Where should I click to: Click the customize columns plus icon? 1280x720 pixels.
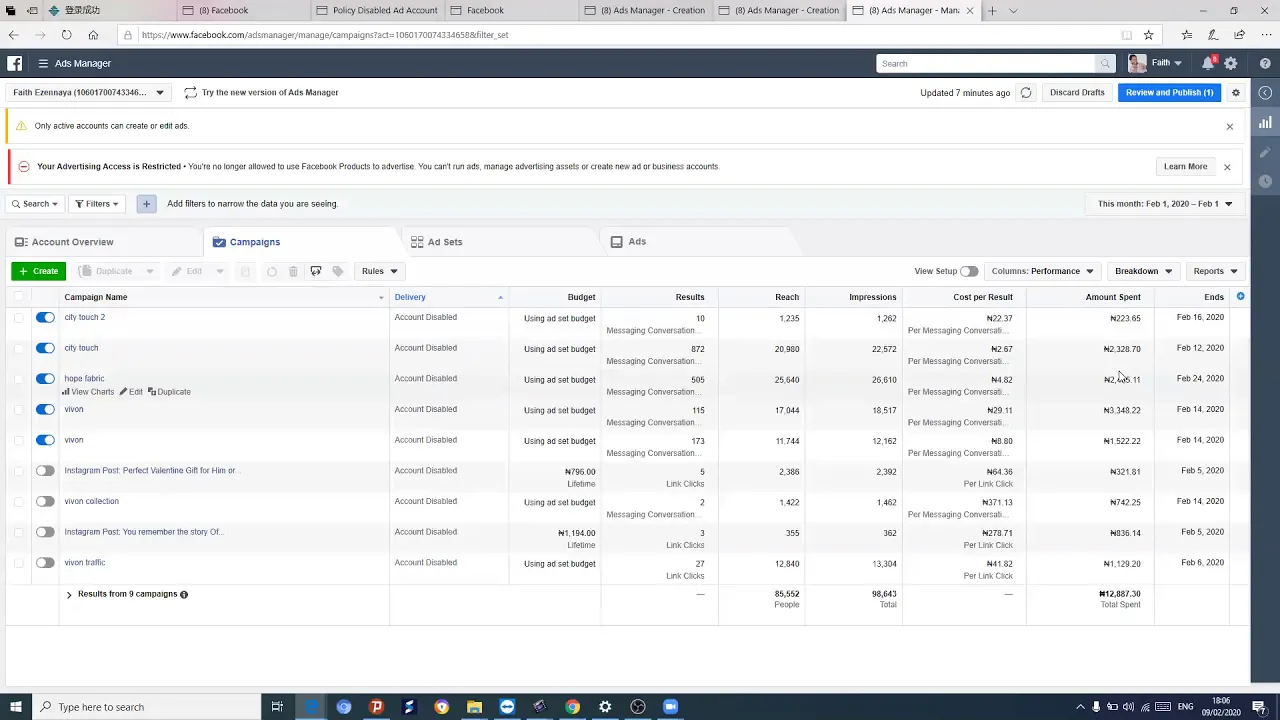coord(1240,297)
